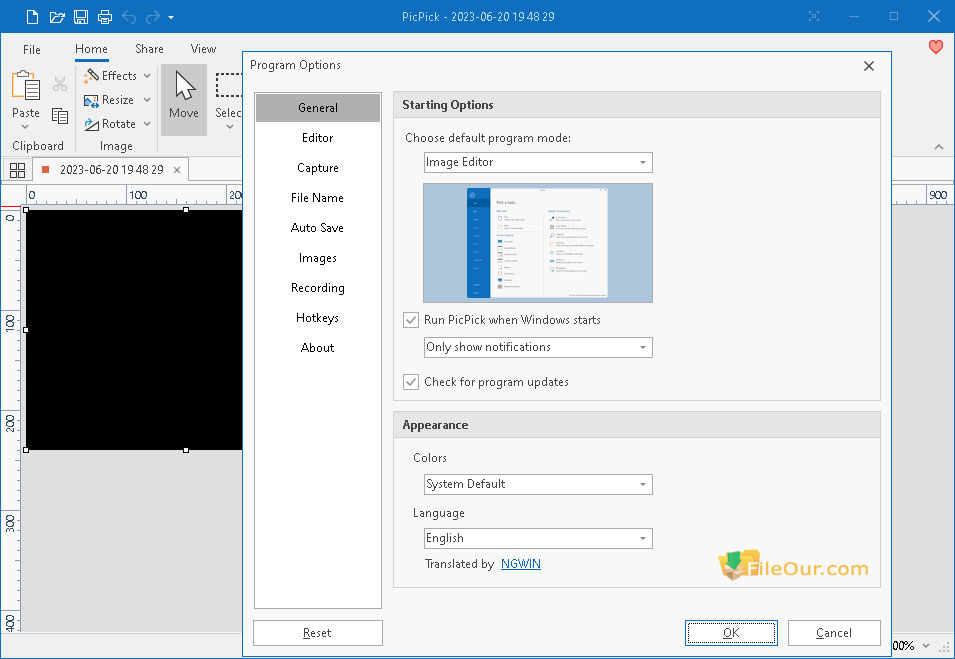
Task: Close the Program Options dialog
Action: point(869,66)
